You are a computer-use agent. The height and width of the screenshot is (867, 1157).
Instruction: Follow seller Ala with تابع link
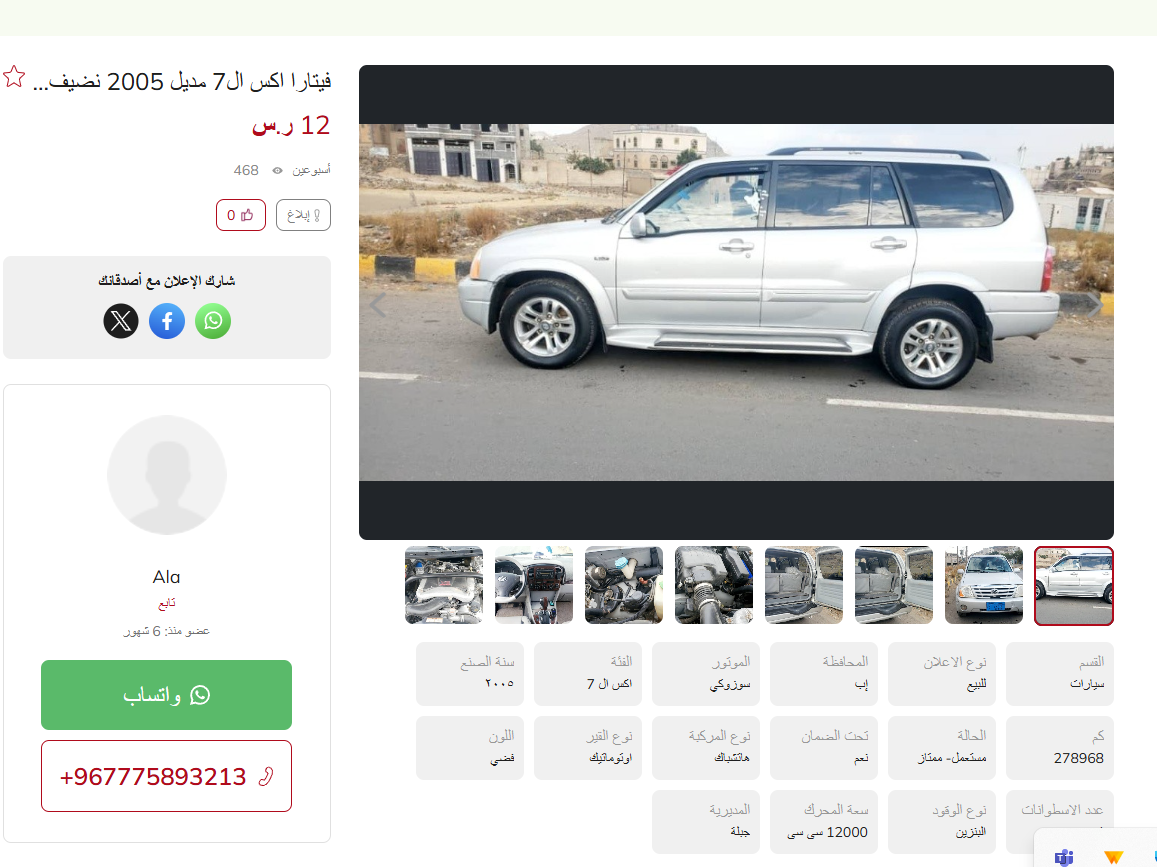pyautogui.click(x=167, y=603)
